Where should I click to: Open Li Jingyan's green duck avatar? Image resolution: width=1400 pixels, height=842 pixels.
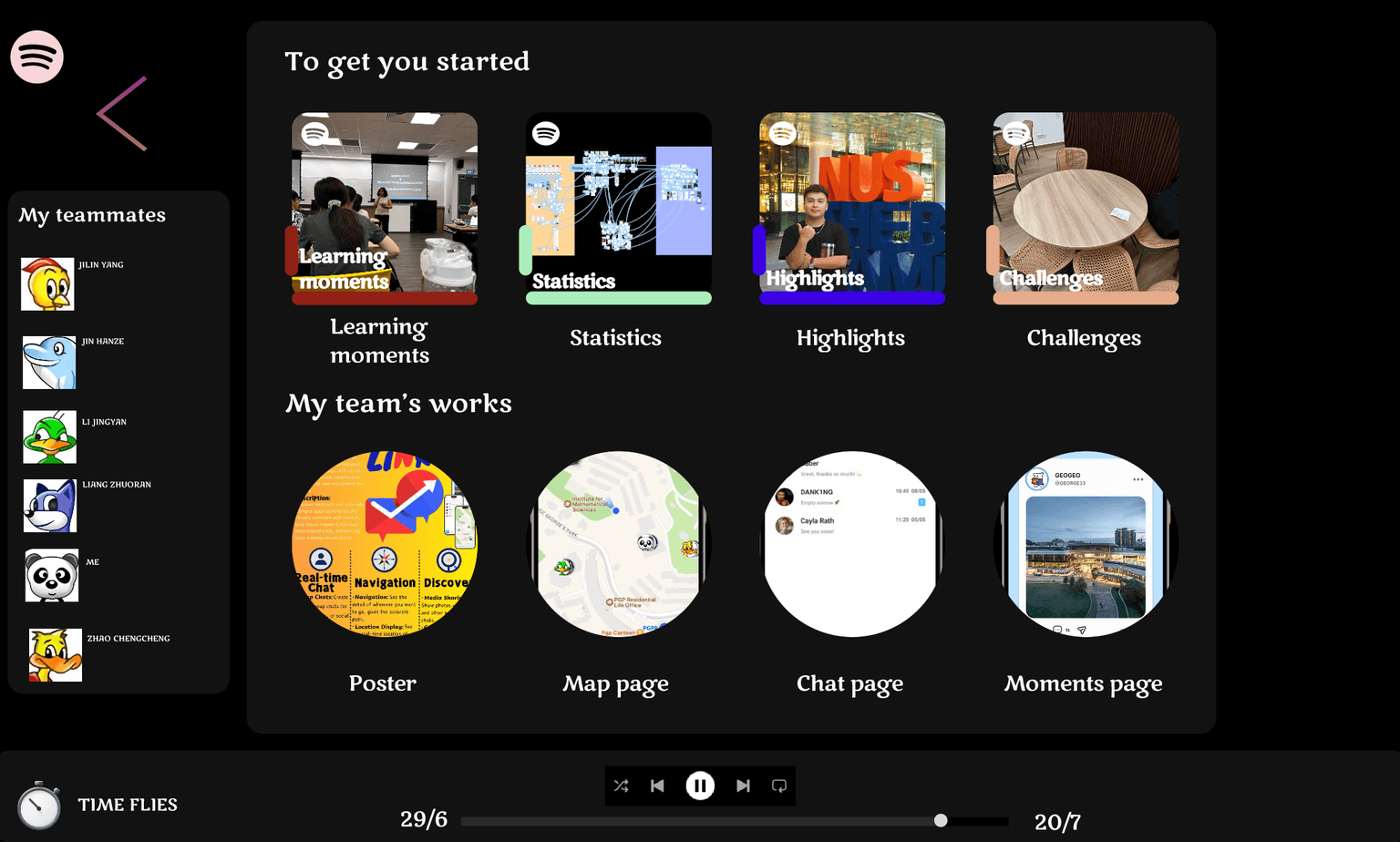tap(49, 436)
